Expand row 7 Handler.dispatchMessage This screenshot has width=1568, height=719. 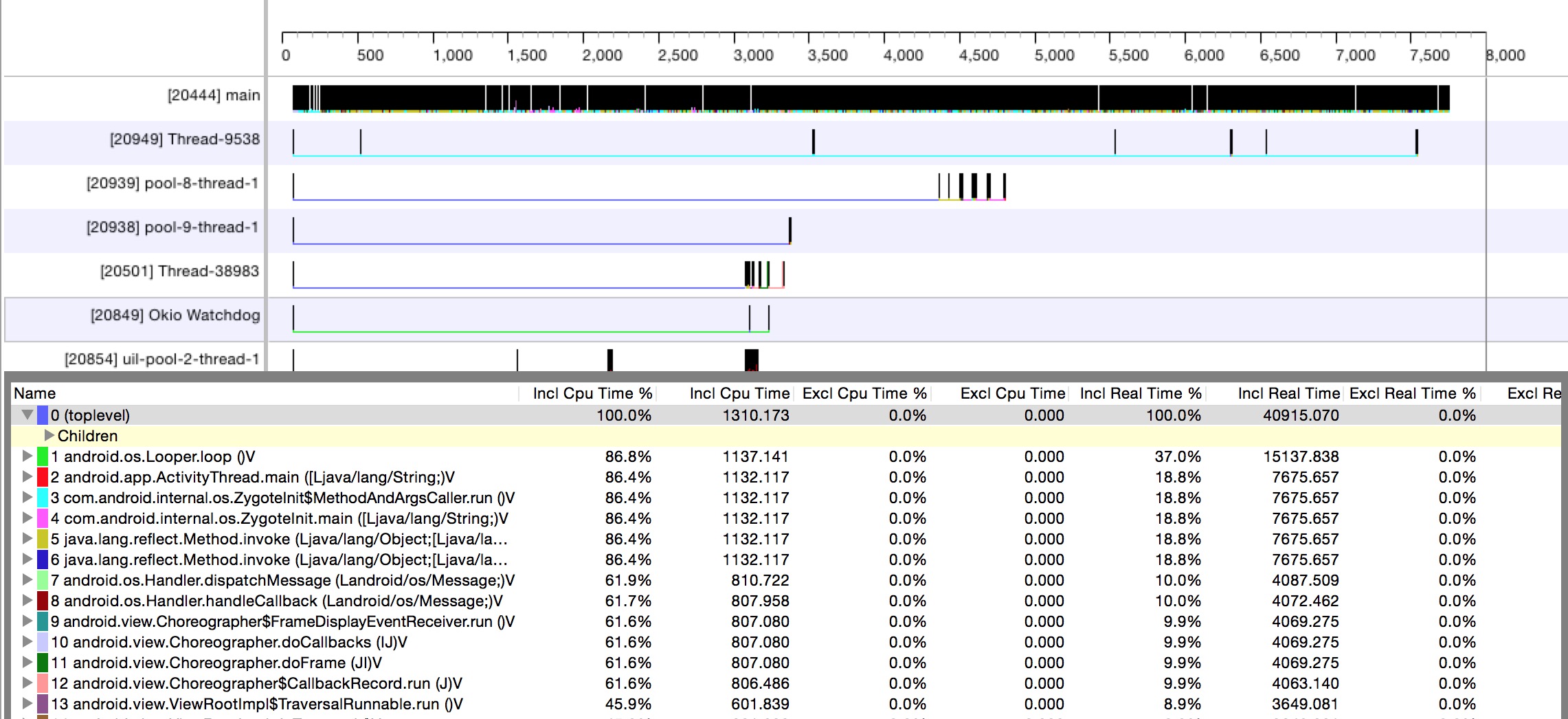pos(27,580)
